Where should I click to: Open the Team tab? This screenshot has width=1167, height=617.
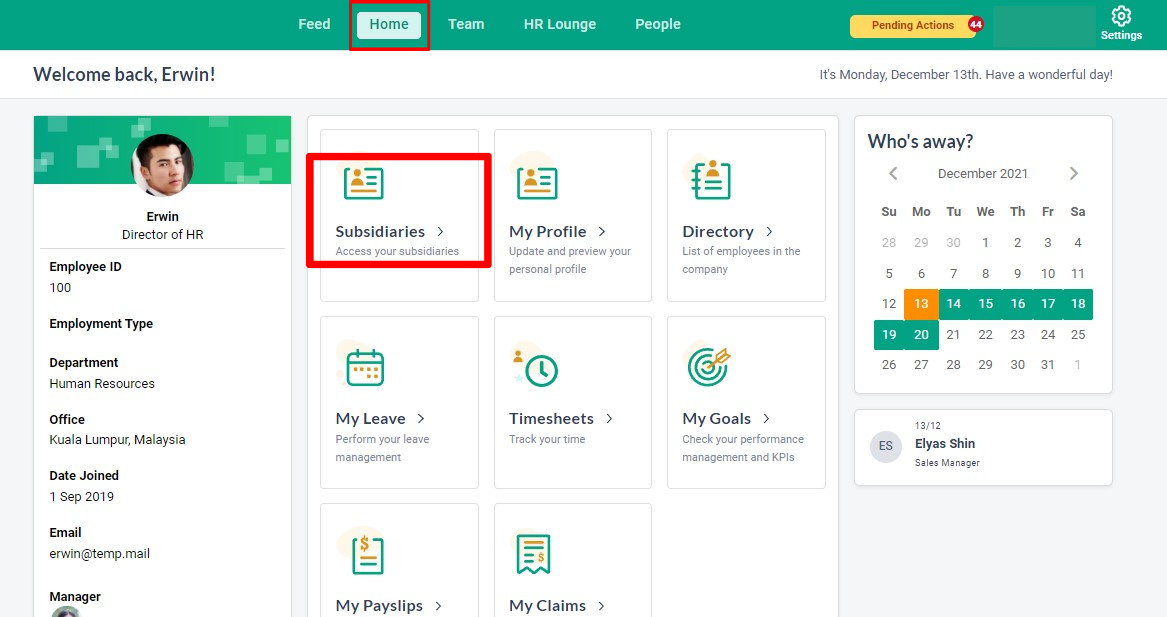point(466,25)
